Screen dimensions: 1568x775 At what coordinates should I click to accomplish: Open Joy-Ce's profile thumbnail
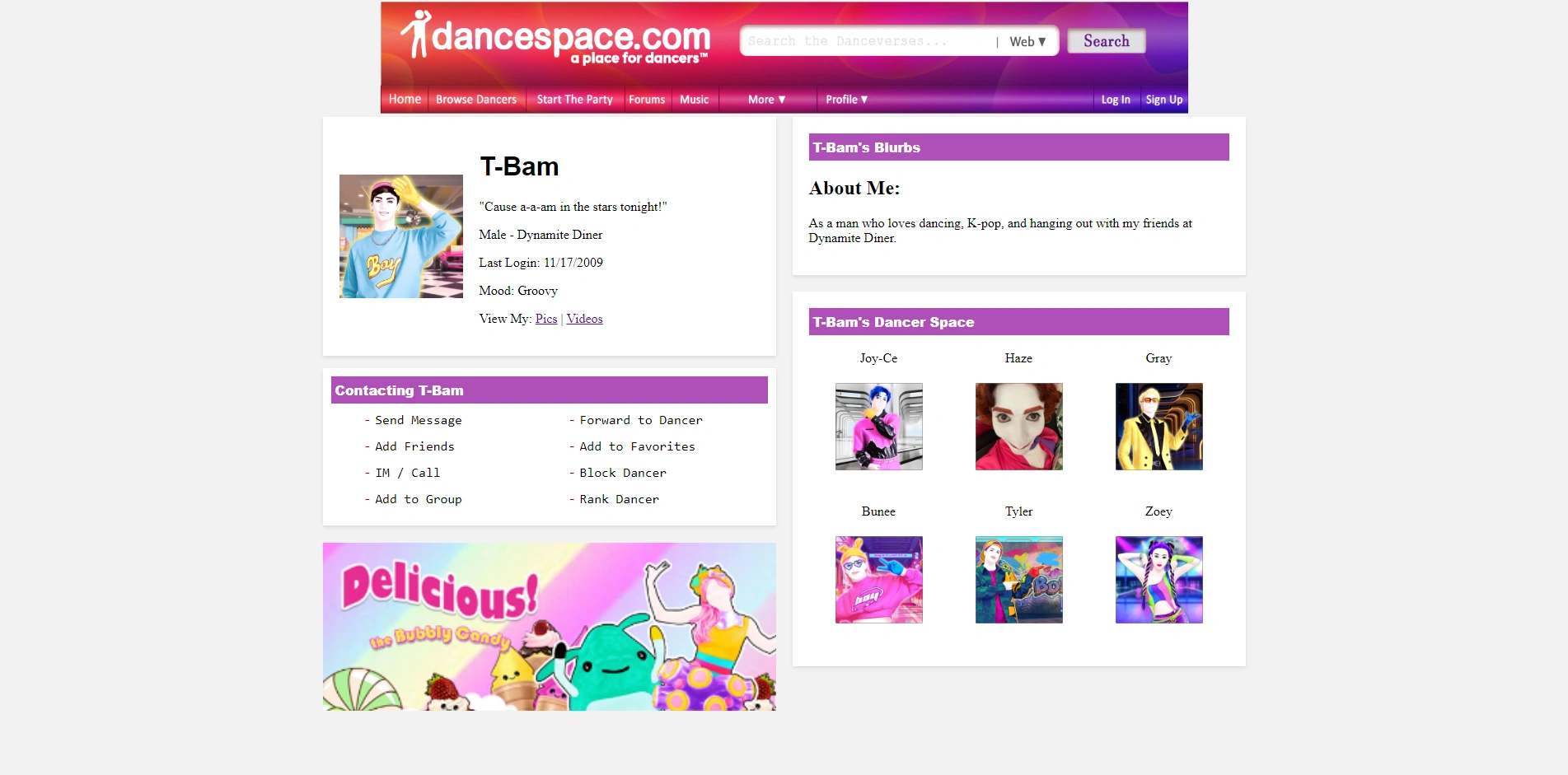878,427
